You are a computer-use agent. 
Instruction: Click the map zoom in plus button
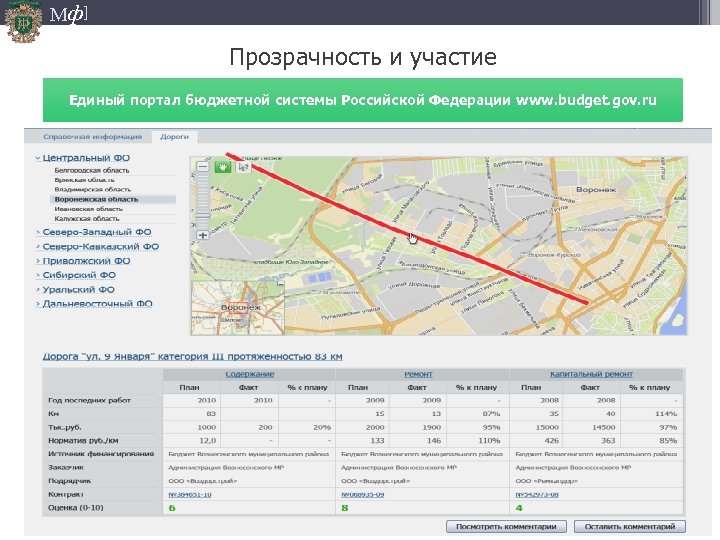click(202, 235)
